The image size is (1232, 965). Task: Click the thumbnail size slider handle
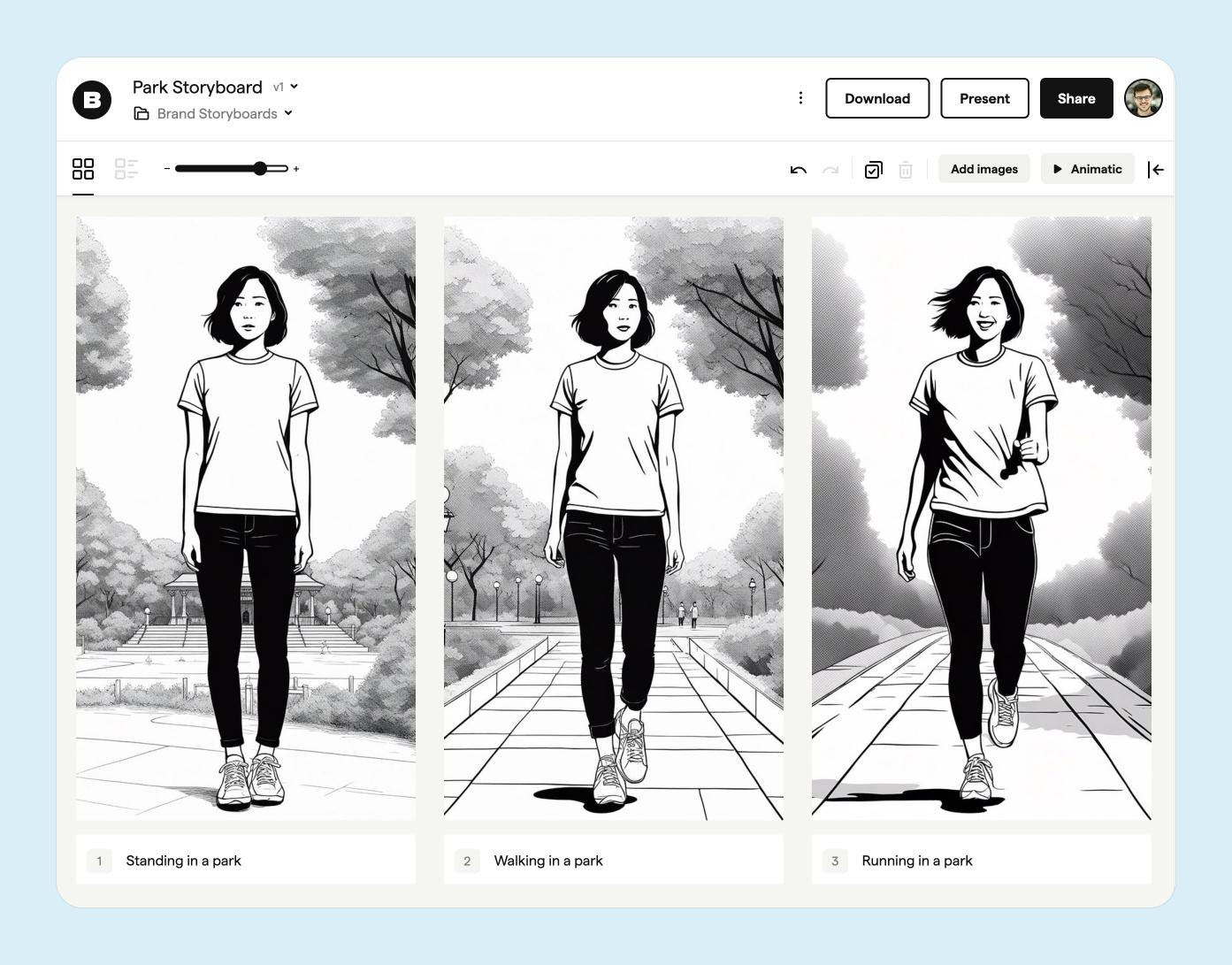260,168
